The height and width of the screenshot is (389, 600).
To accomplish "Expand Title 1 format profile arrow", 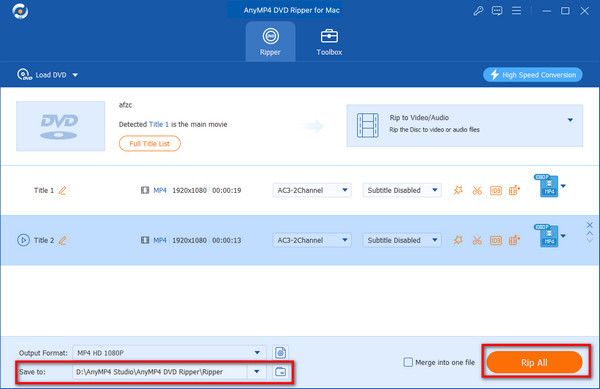I will click(x=563, y=186).
